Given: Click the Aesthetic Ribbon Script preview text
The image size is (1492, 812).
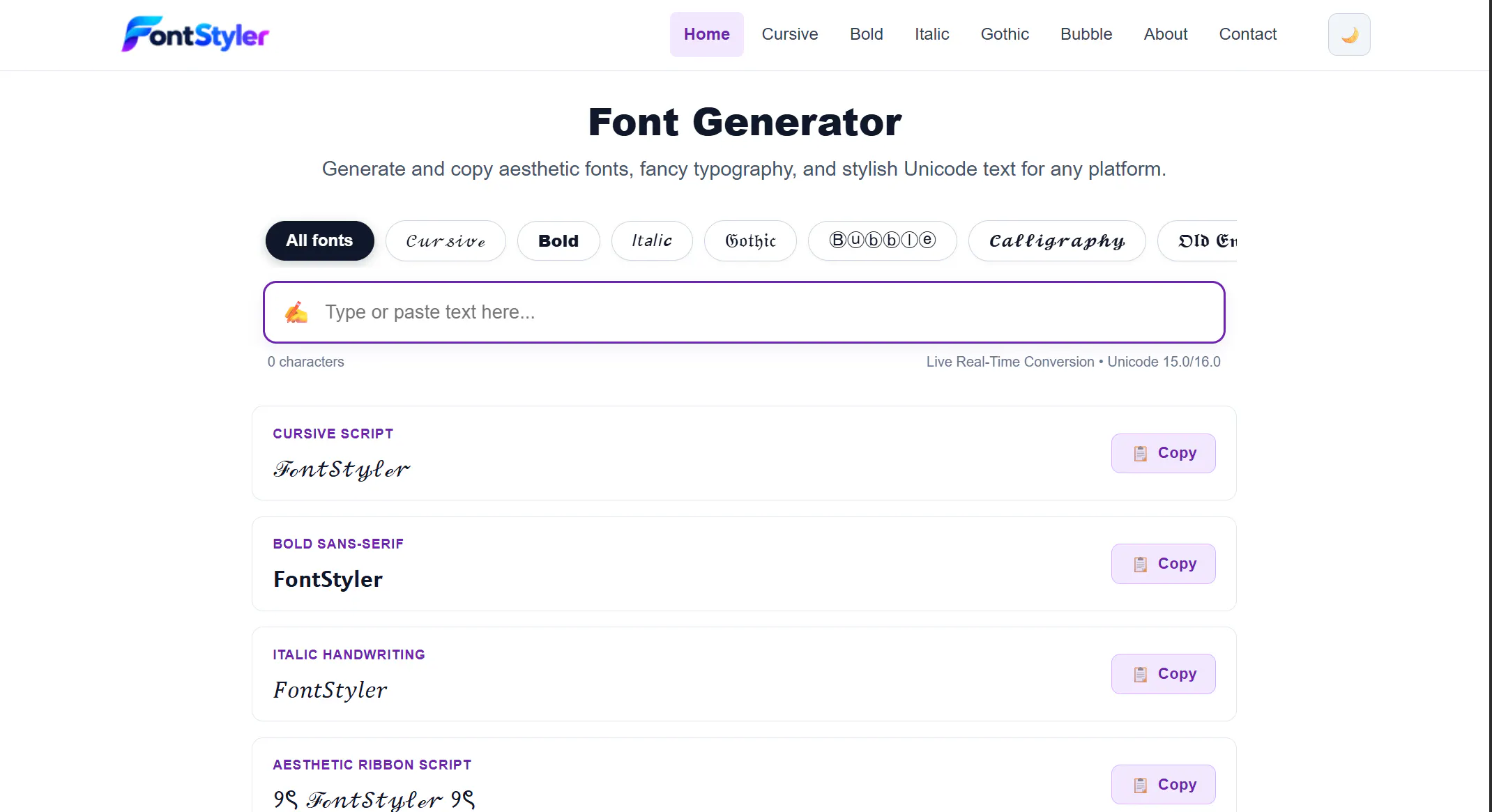Looking at the screenshot, I should 374,799.
